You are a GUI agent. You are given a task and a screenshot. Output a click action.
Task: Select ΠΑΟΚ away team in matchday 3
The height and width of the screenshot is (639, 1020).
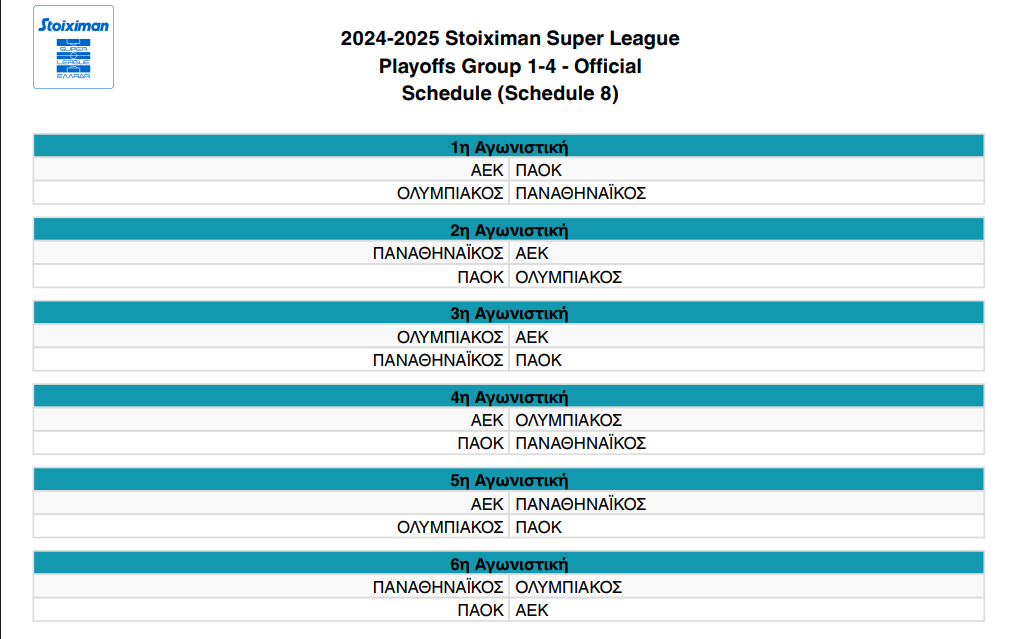[539, 360]
